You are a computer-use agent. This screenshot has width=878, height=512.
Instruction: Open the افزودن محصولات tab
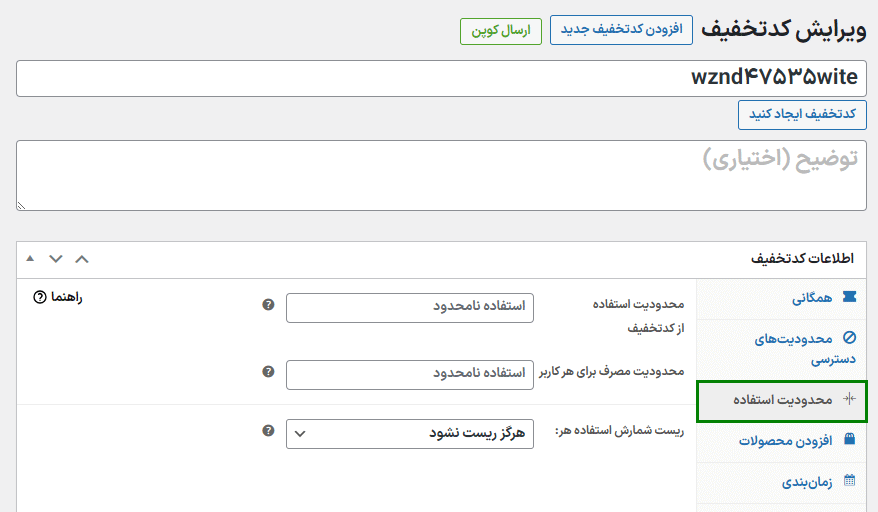pos(782,441)
